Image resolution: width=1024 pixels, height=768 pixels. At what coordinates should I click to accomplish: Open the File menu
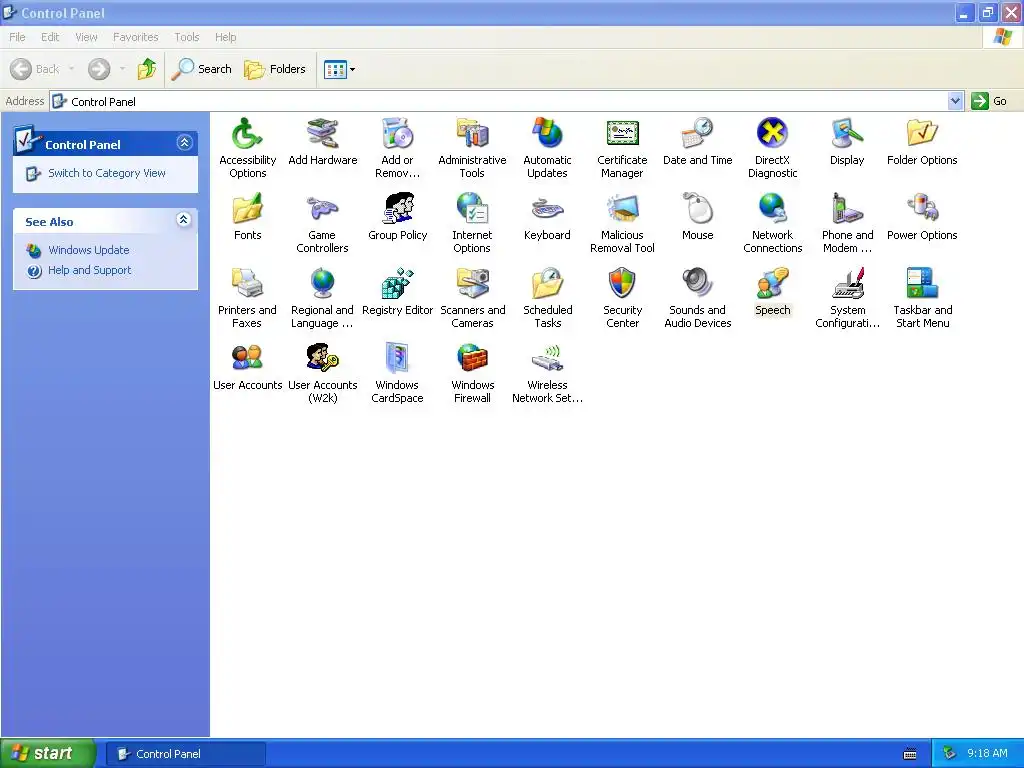tap(18, 37)
